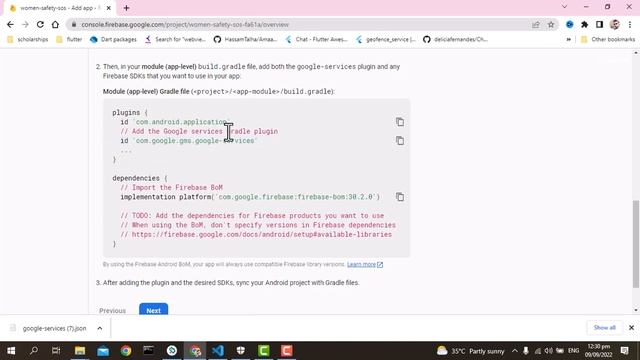Expand the google-services download options chevron
This screenshot has height=360, width=640.
point(100,328)
